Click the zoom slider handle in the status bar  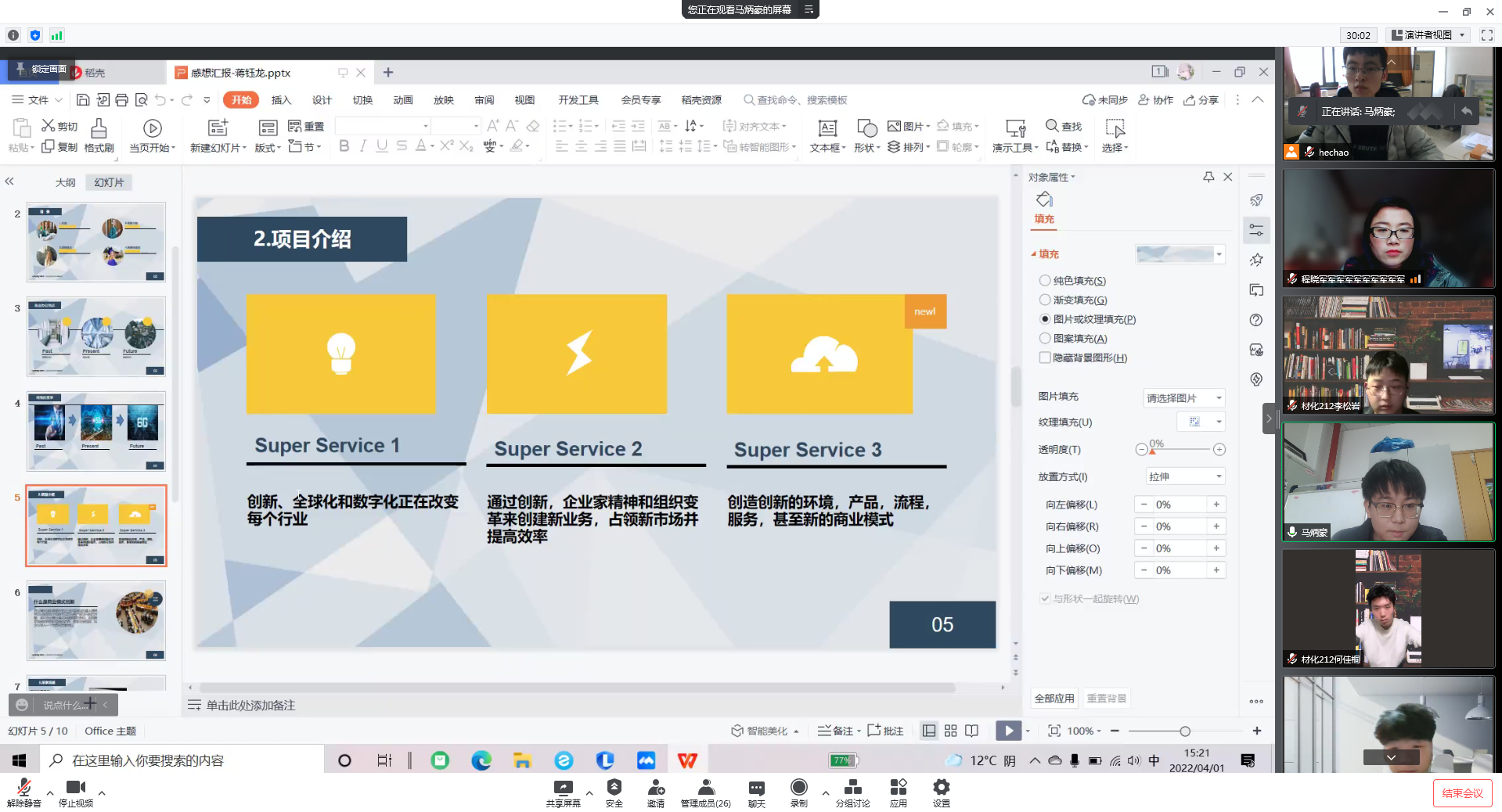[x=1185, y=731]
